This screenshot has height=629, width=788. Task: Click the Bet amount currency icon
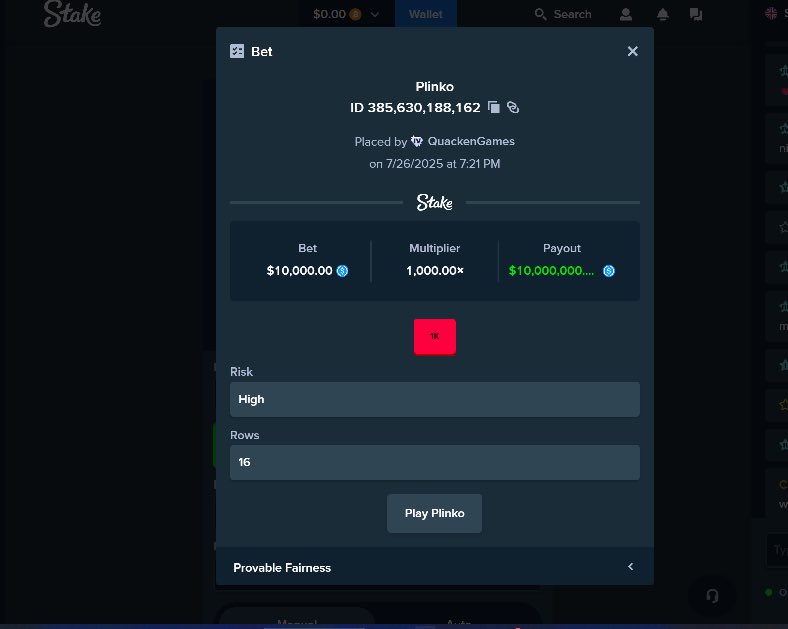342,271
